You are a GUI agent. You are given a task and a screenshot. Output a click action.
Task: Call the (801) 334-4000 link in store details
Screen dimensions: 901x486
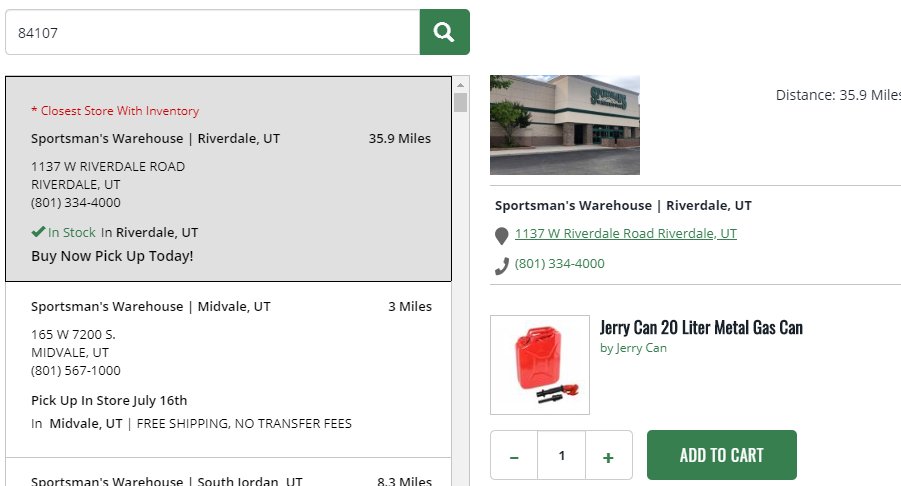559,264
